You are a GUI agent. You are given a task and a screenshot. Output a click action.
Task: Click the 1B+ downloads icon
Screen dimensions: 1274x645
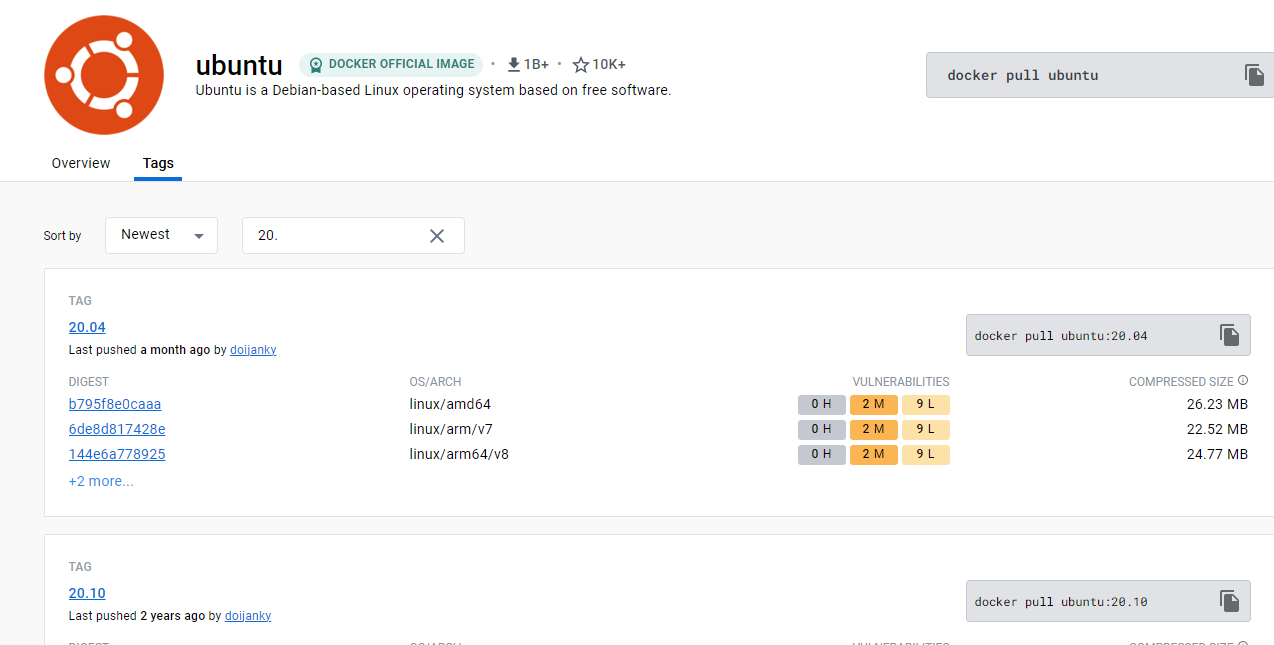click(514, 65)
